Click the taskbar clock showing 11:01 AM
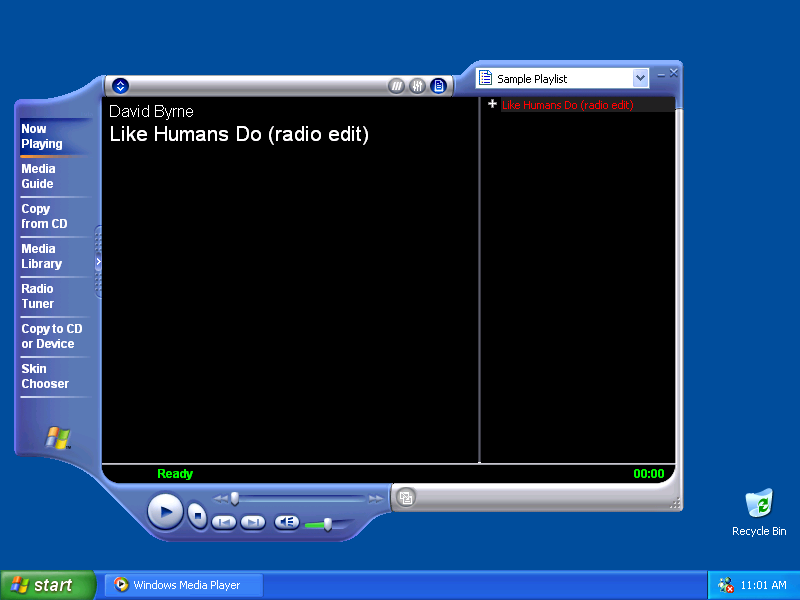 point(763,585)
